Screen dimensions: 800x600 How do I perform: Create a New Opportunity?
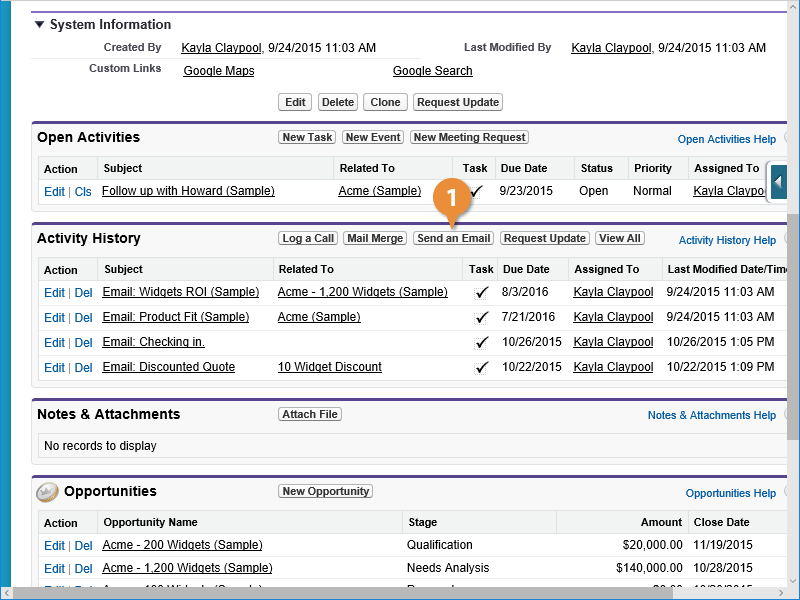(x=325, y=491)
